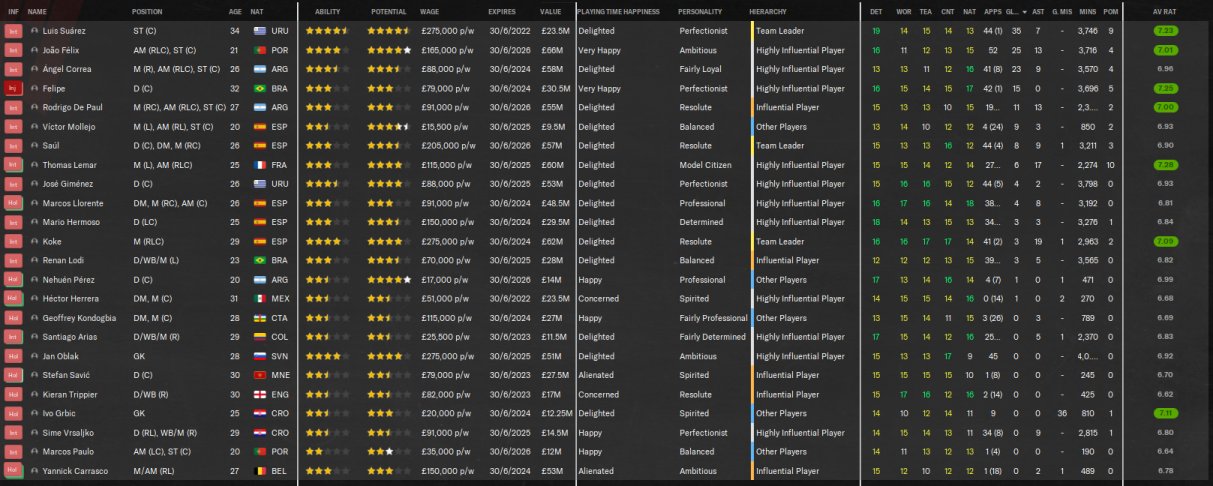This screenshot has width=1213, height=486.
Task: Click Belgium flag in Yannick Carrasco's row
Action: [258, 470]
